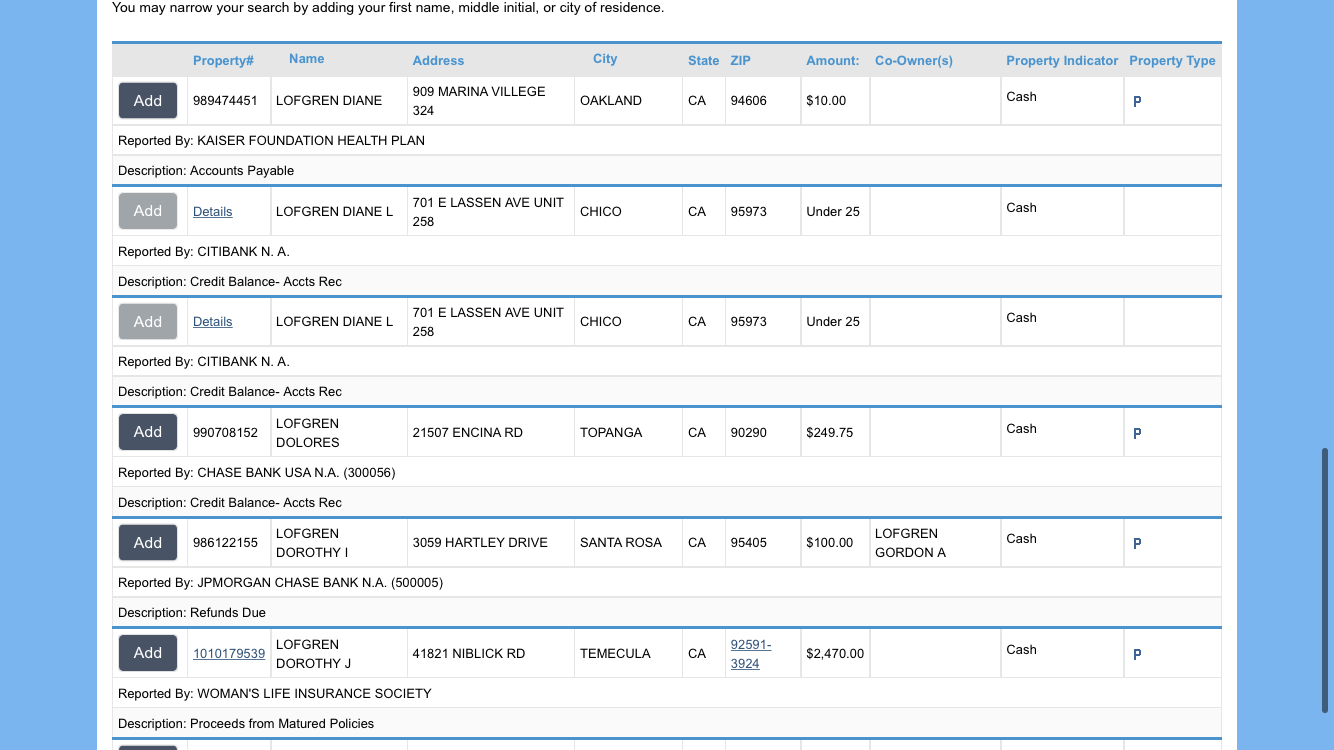Viewport: 1334px width, 750px height.
Task: Click the Property Indicator column header
Action: click(1062, 61)
